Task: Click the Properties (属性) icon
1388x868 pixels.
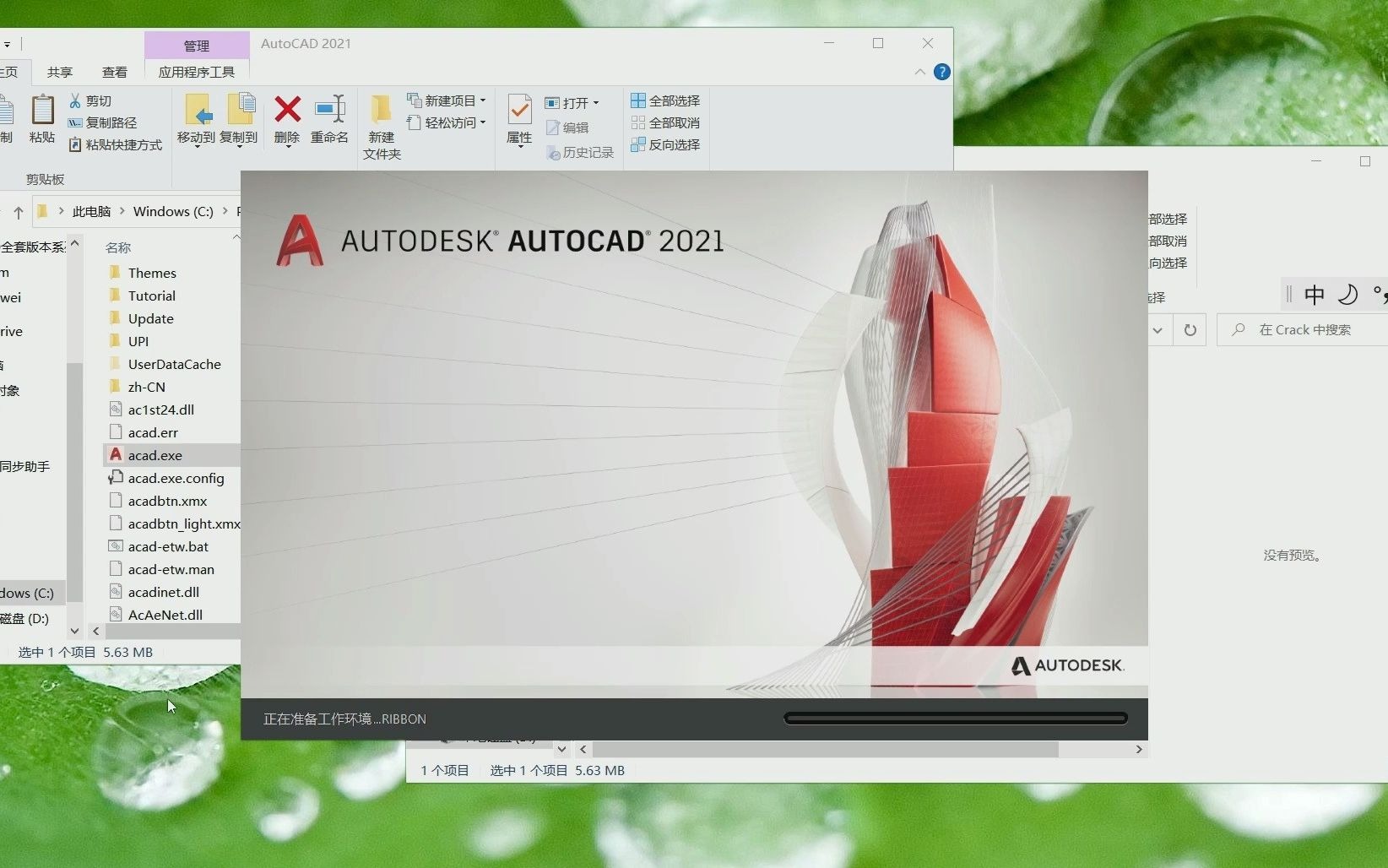Action: click(519, 111)
